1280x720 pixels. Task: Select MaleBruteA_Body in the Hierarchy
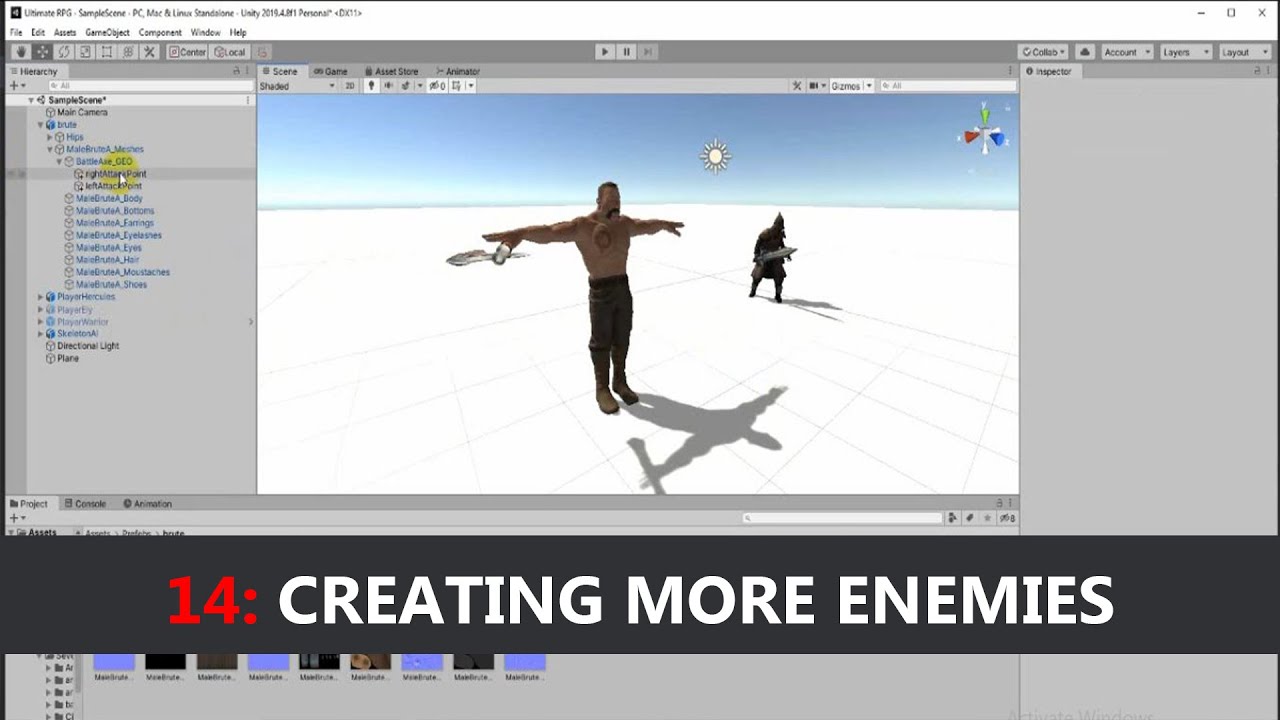click(x=109, y=199)
